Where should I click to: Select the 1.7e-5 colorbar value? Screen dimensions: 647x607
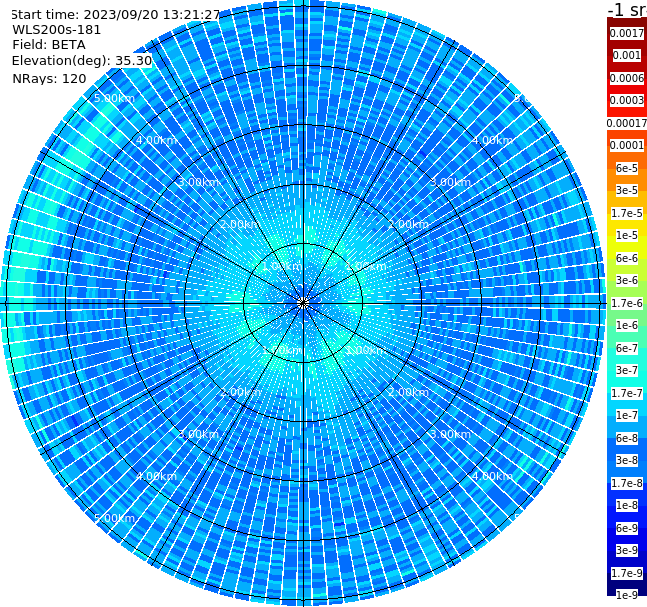click(x=627, y=213)
